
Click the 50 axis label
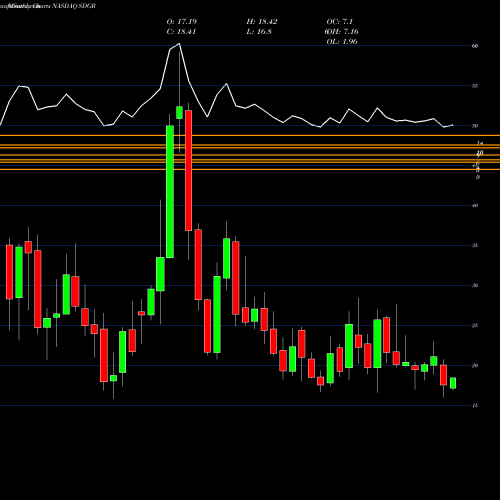[x=475, y=126]
